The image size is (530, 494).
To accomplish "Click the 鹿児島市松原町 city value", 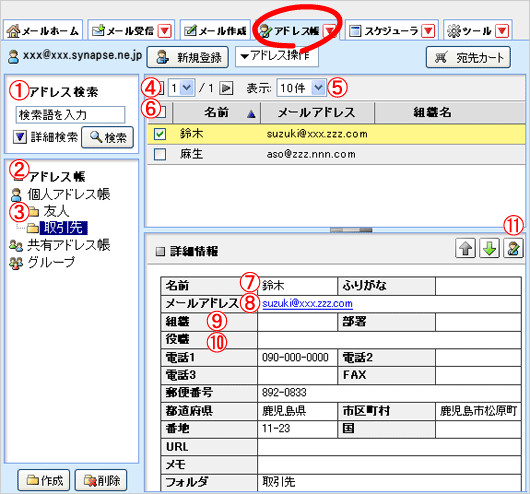I will click(x=478, y=410).
